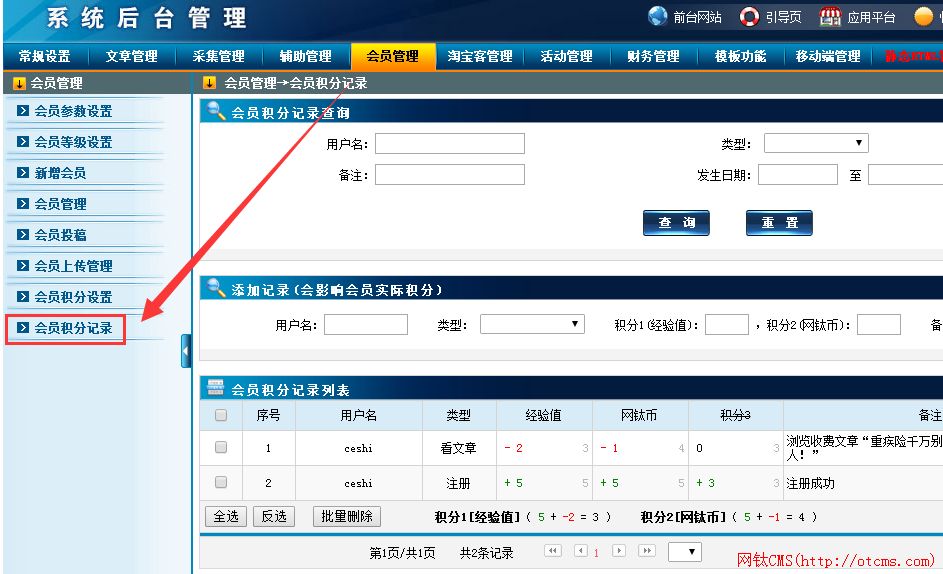Image resolution: width=943 pixels, height=574 pixels.
Task: Open the 前台网站 globe icon
Action: (x=657, y=16)
